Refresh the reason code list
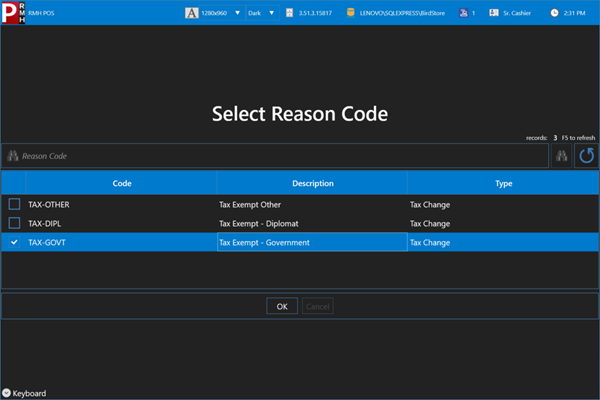The height and width of the screenshot is (400, 600). tap(586, 156)
